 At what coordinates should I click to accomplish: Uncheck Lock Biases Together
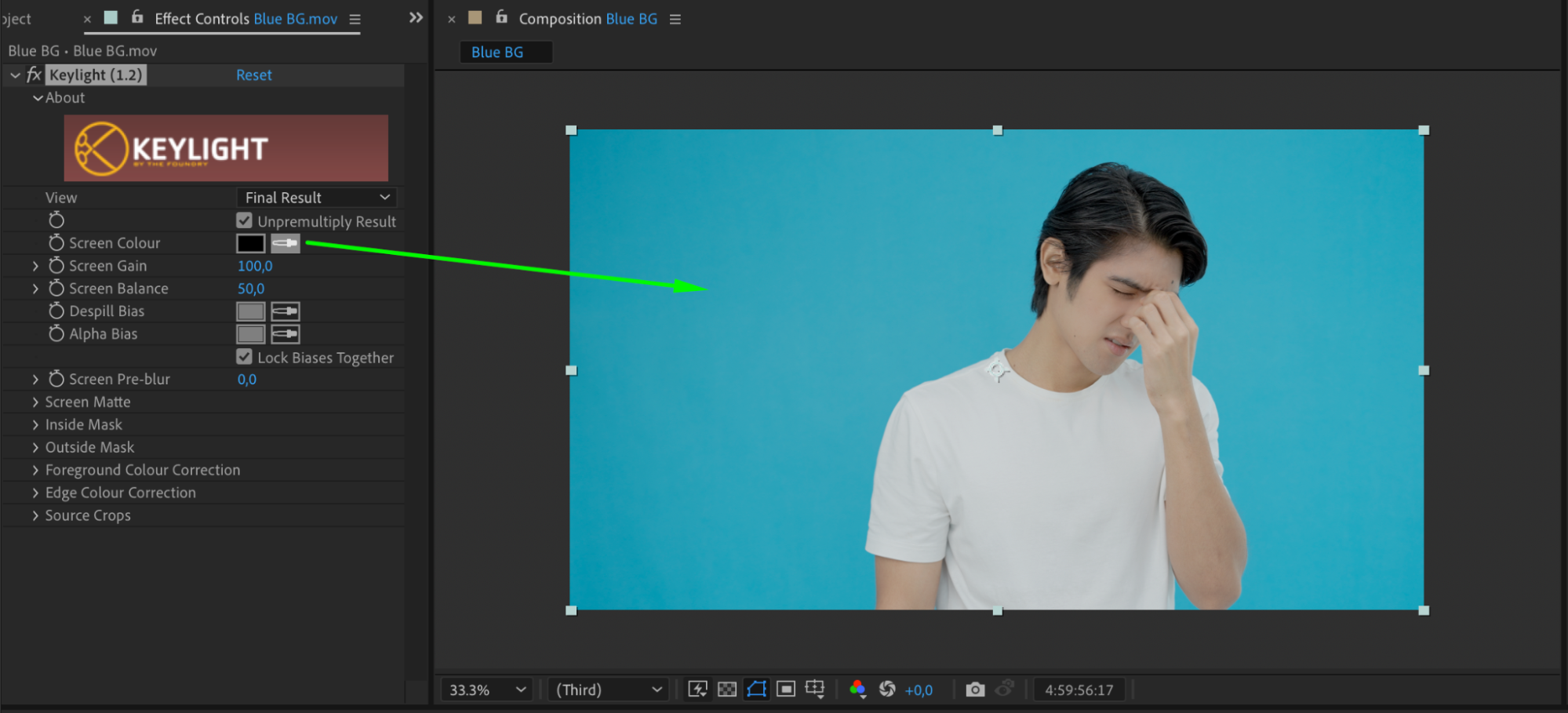(245, 357)
